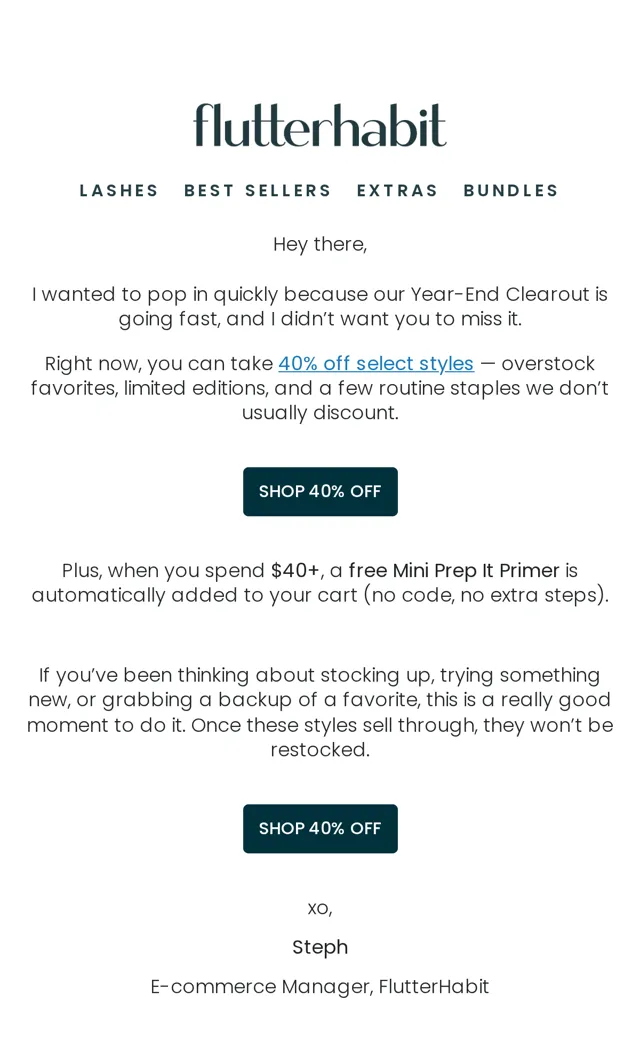Open the LASHES navigation item
The image size is (640, 1040).
click(x=119, y=190)
